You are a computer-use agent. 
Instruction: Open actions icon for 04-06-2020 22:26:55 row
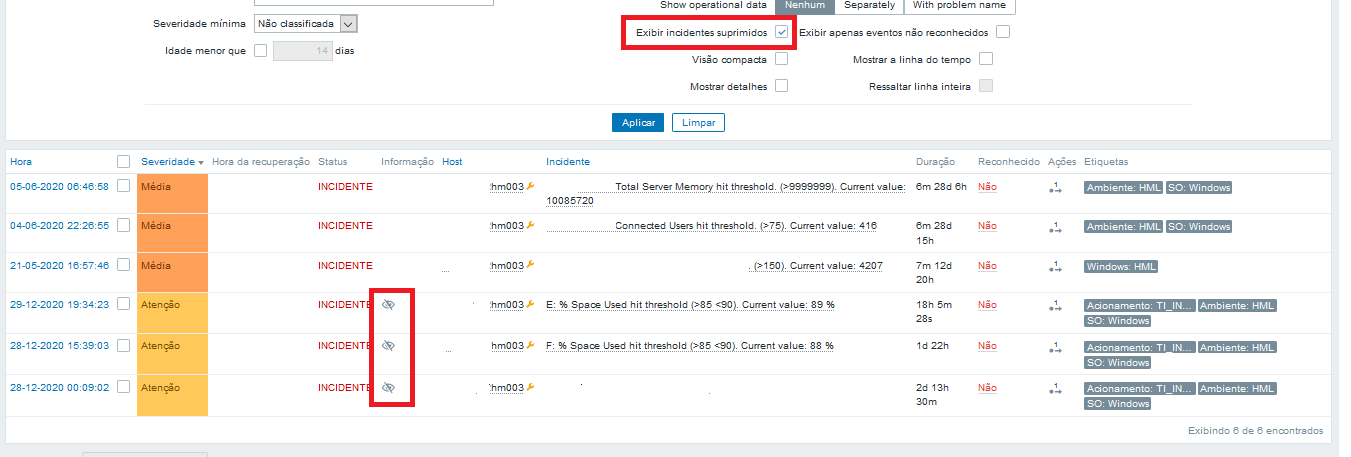point(1055,227)
